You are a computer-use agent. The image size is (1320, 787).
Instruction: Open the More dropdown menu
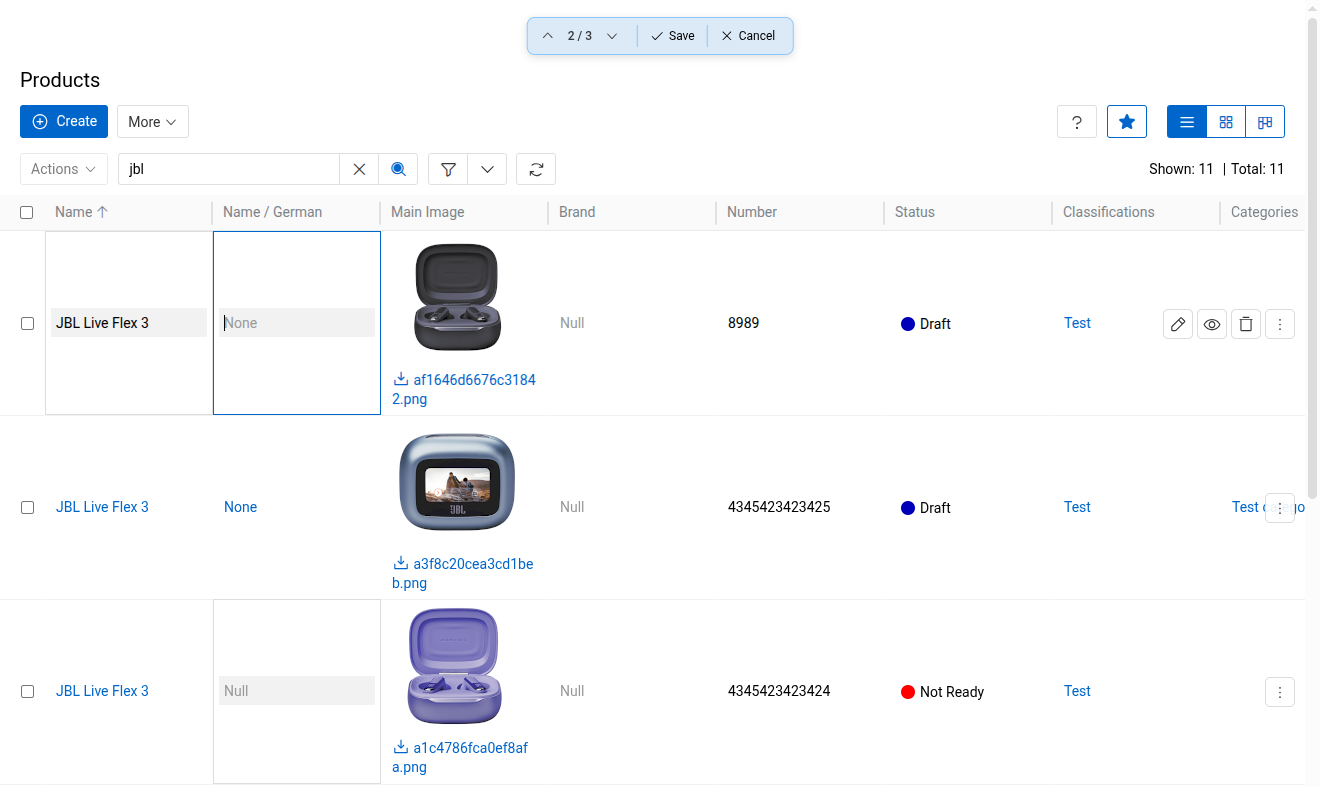(153, 121)
